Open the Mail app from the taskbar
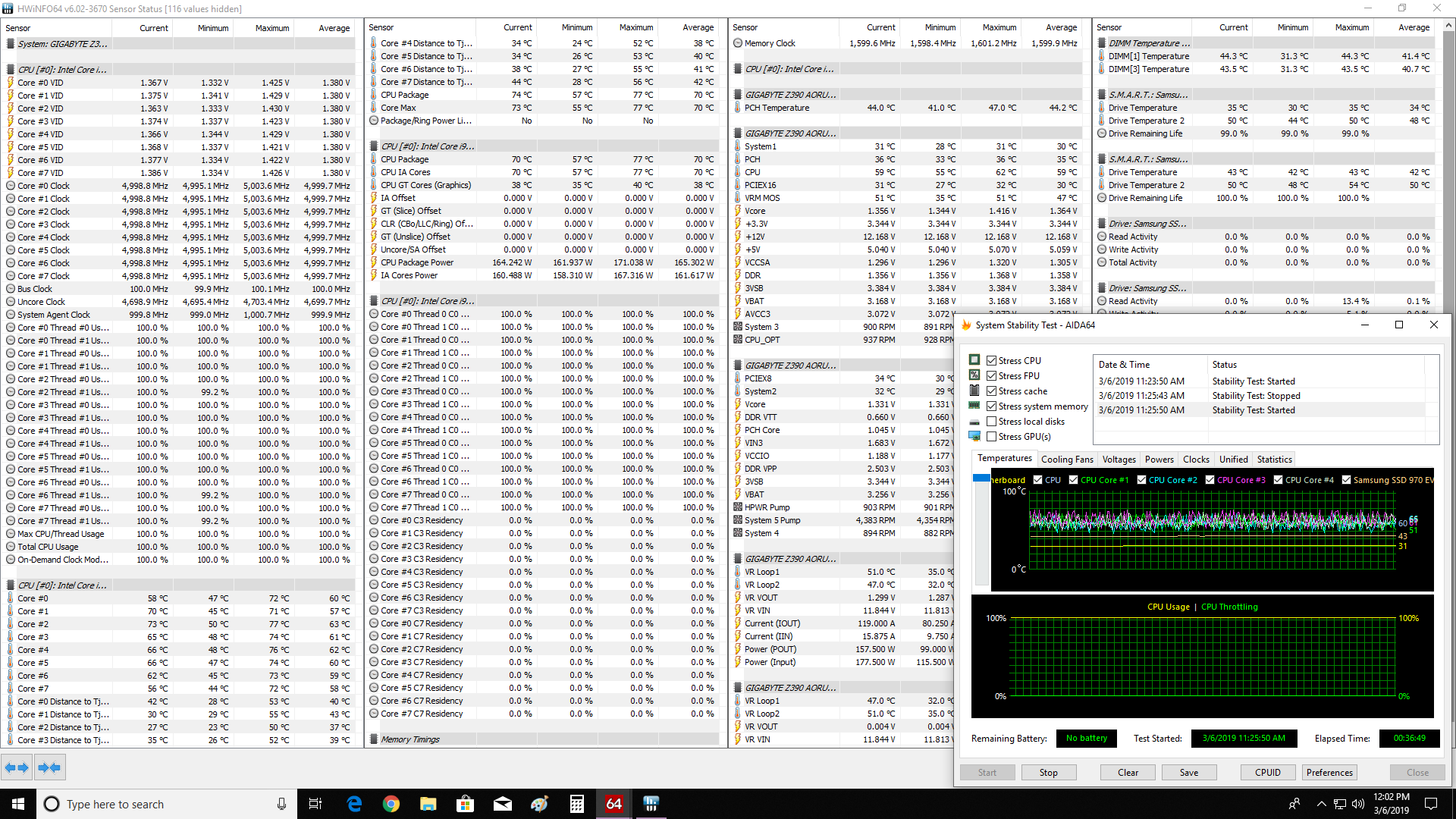Screen dimensions: 1456x819 503,804
